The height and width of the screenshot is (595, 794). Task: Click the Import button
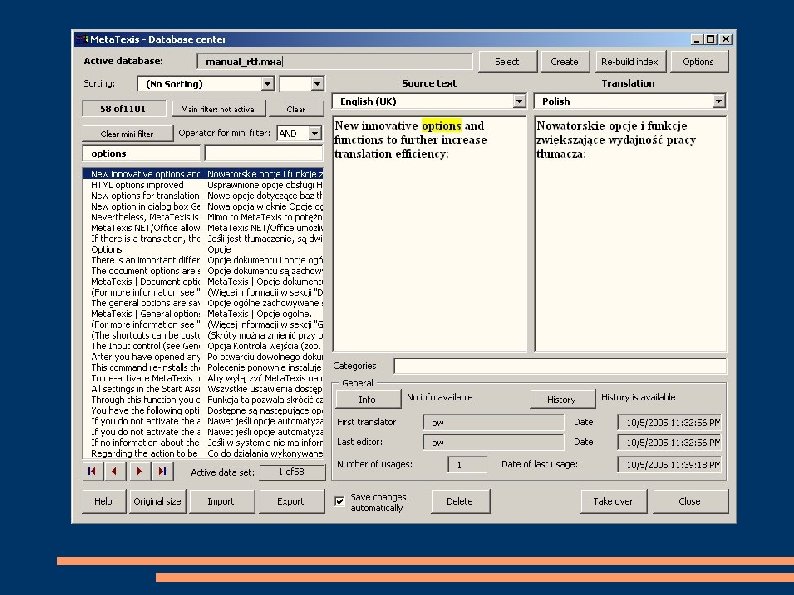coord(221,501)
